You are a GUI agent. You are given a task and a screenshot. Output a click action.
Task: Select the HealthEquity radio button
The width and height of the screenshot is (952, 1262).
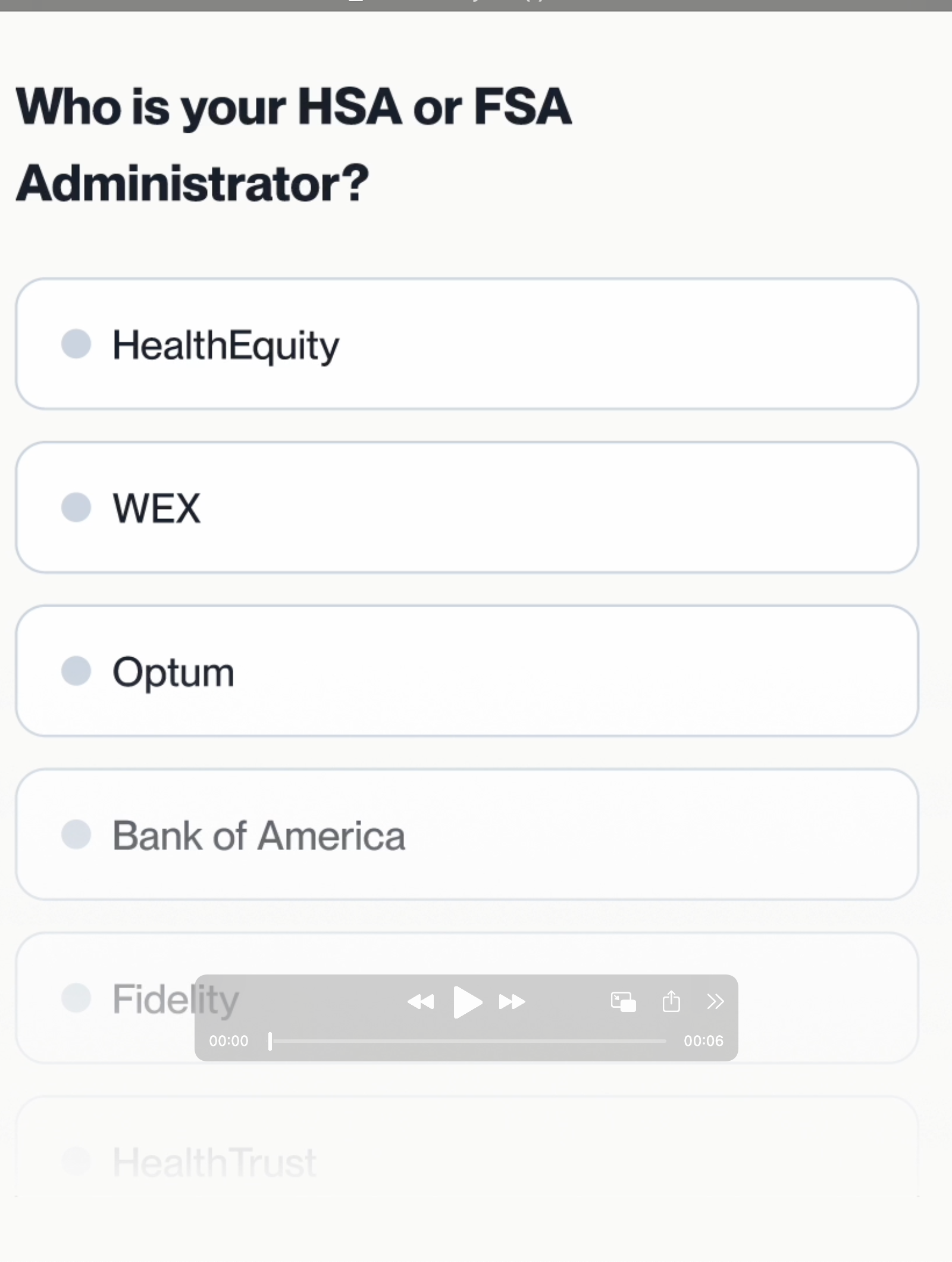point(76,344)
